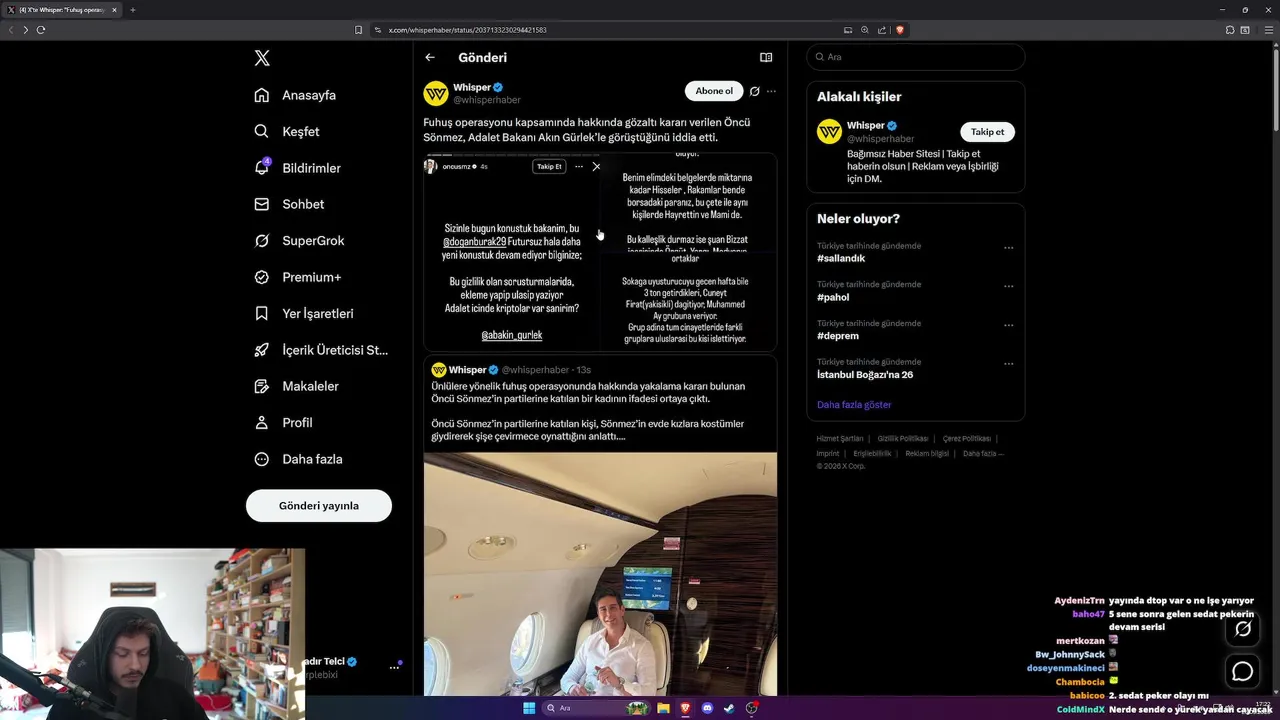Image resolution: width=1280 pixels, height=720 pixels.
Task: Open the private jet photo
Action: tap(600, 574)
